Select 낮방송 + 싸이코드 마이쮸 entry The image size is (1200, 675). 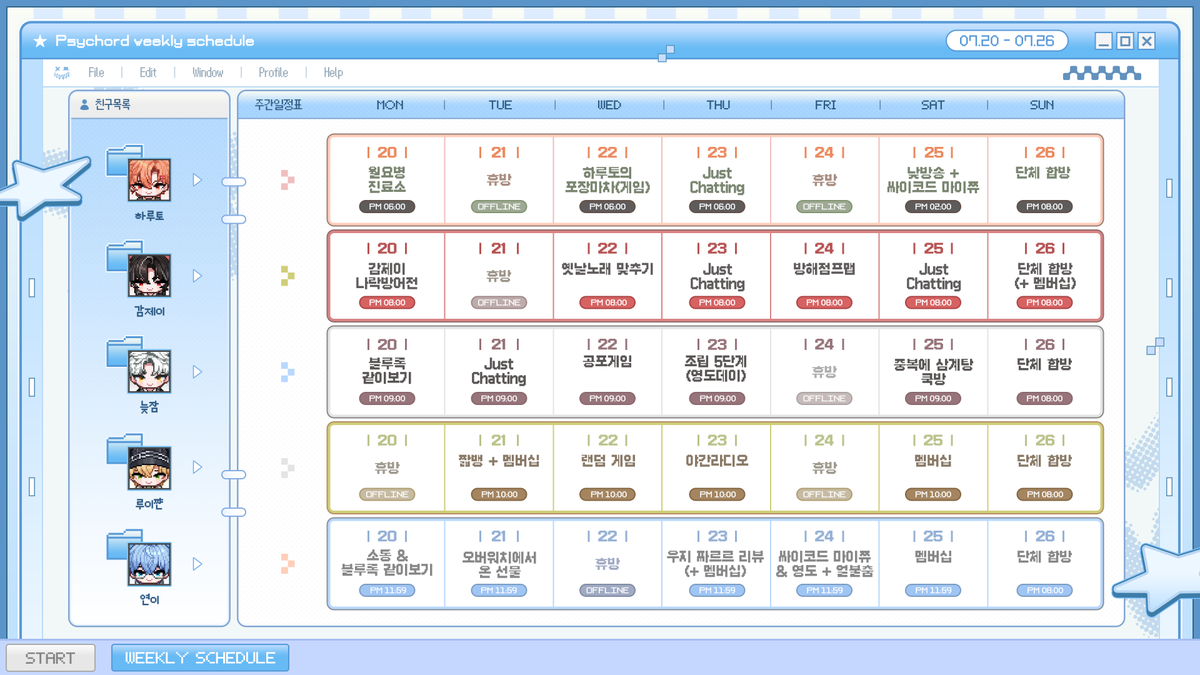[933, 180]
